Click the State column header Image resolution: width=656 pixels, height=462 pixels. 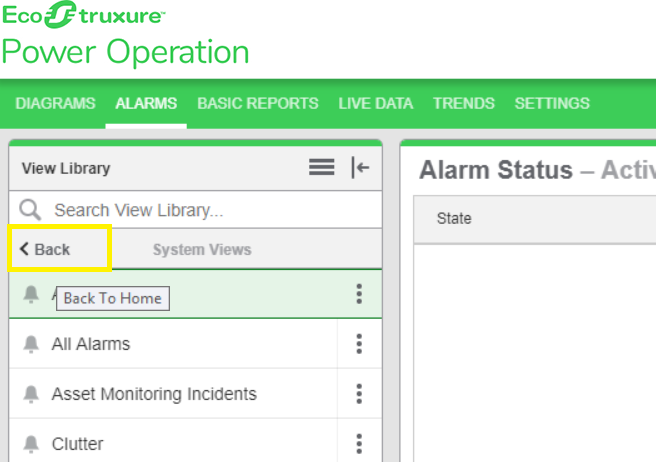[x=454, y=219]
